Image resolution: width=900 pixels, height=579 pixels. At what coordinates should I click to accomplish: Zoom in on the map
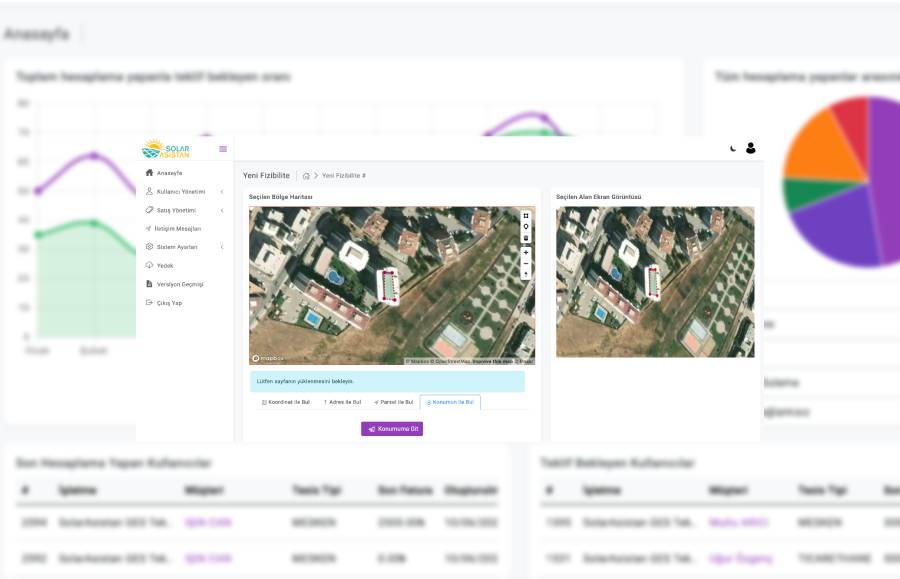coord(526,252)
